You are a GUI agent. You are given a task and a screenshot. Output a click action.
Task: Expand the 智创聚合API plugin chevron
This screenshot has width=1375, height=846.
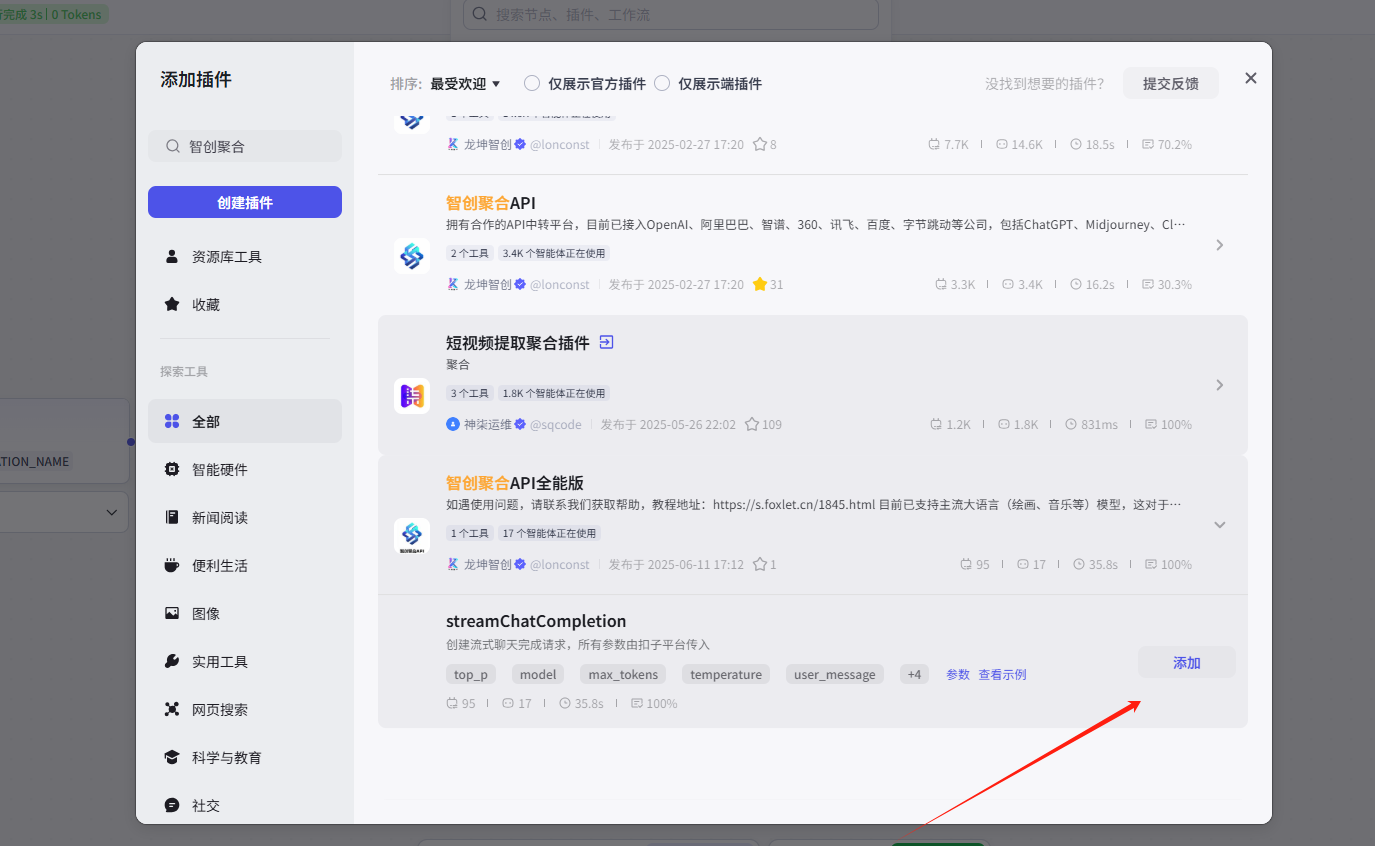point(1219,245)
